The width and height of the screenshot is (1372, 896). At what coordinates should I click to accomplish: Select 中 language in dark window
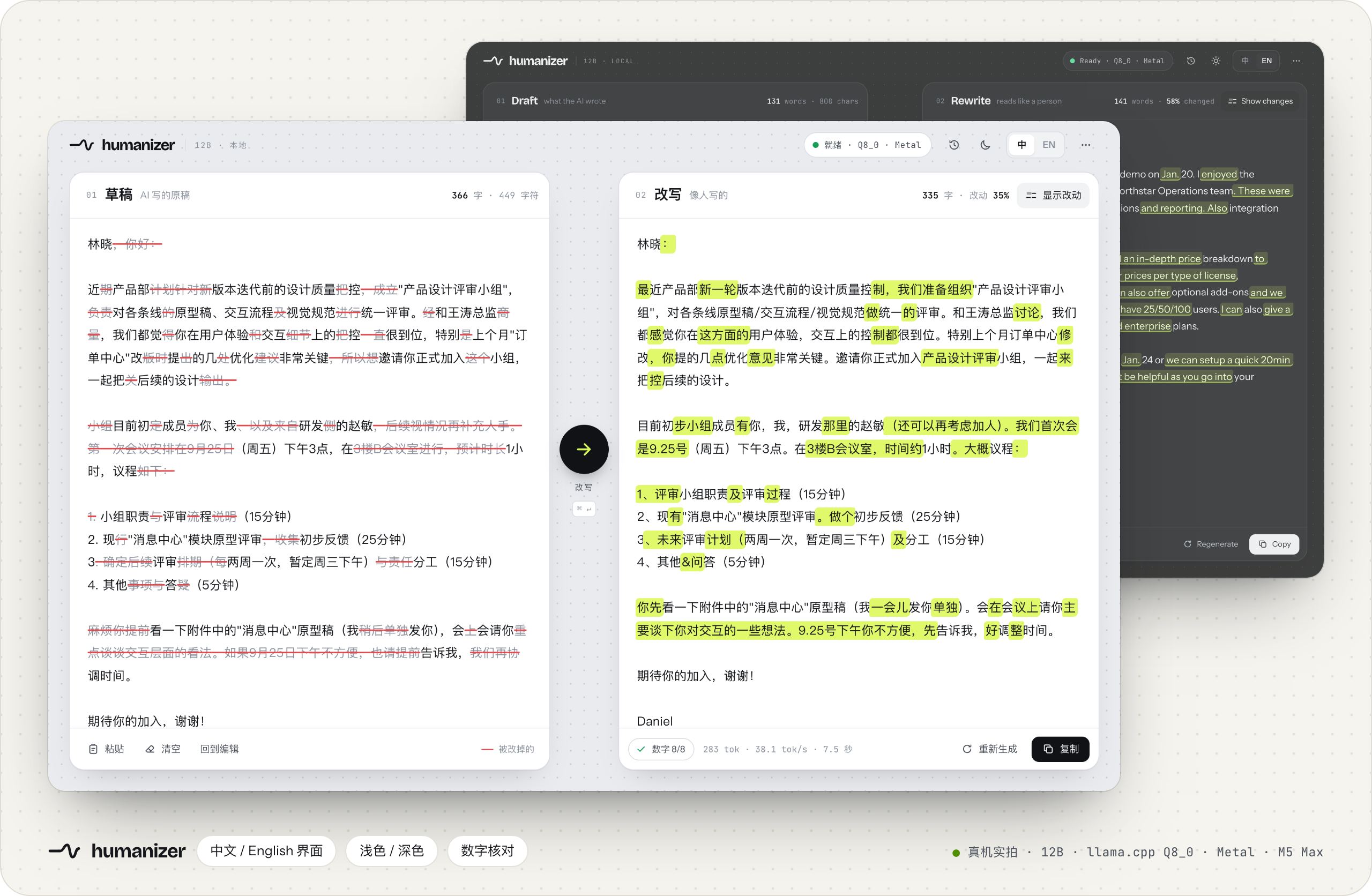click(x=1245, y=61)
